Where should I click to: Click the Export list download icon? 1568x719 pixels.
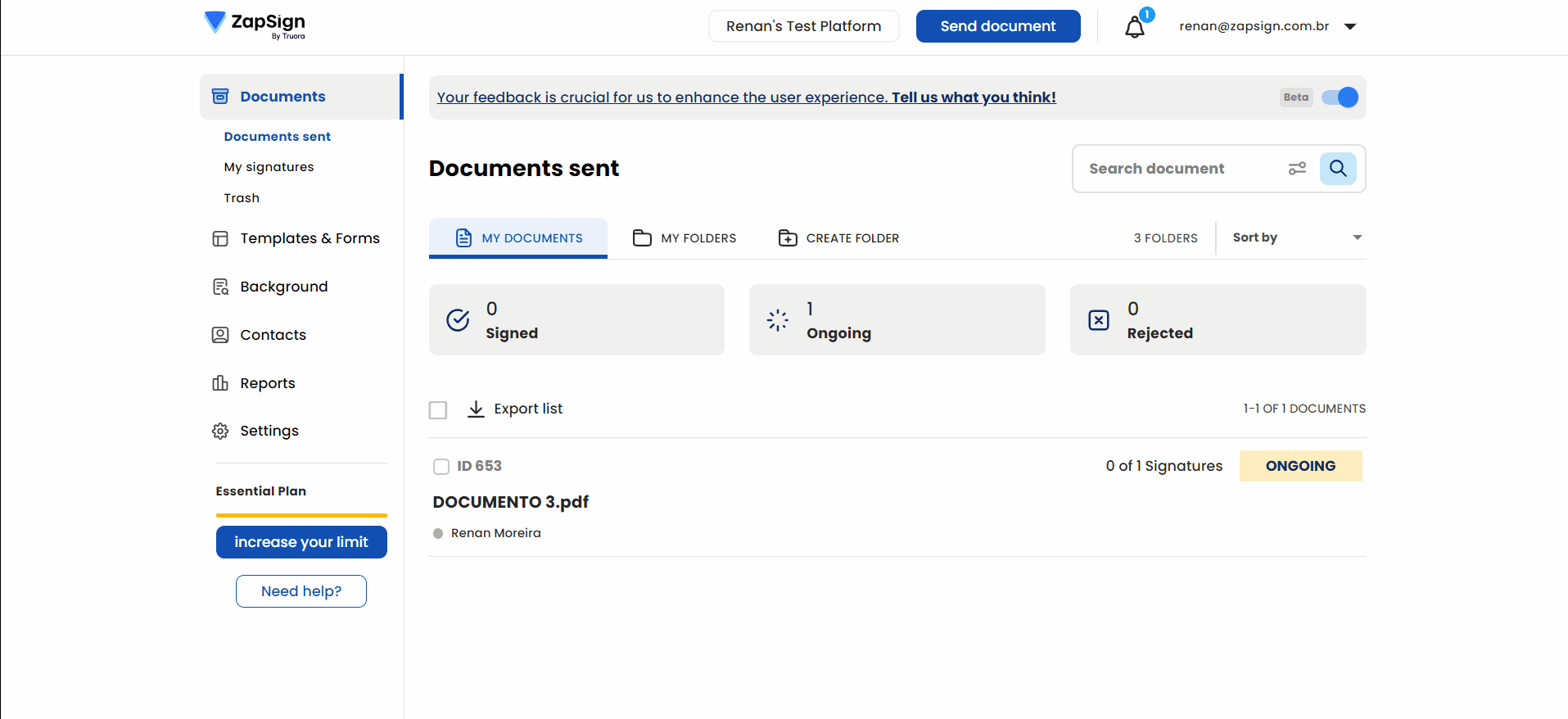click(476, 409)
